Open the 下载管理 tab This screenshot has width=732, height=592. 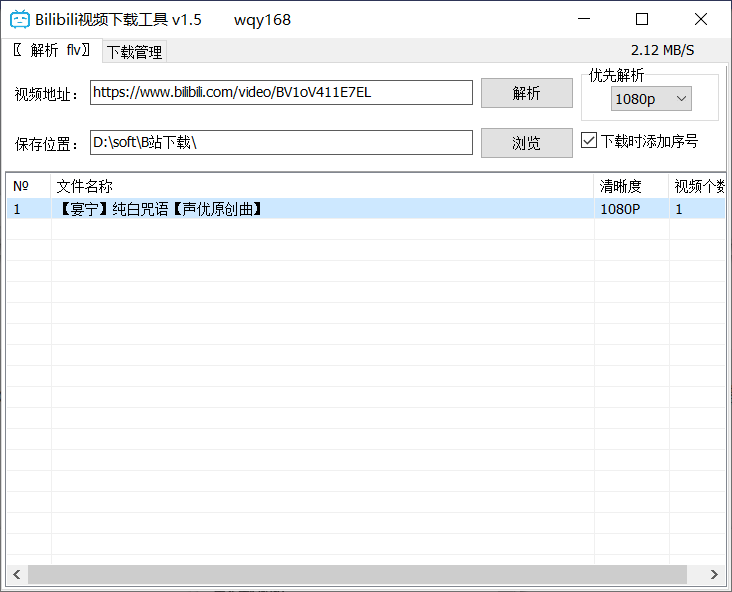pyautogui.click(x=134, y=52)
